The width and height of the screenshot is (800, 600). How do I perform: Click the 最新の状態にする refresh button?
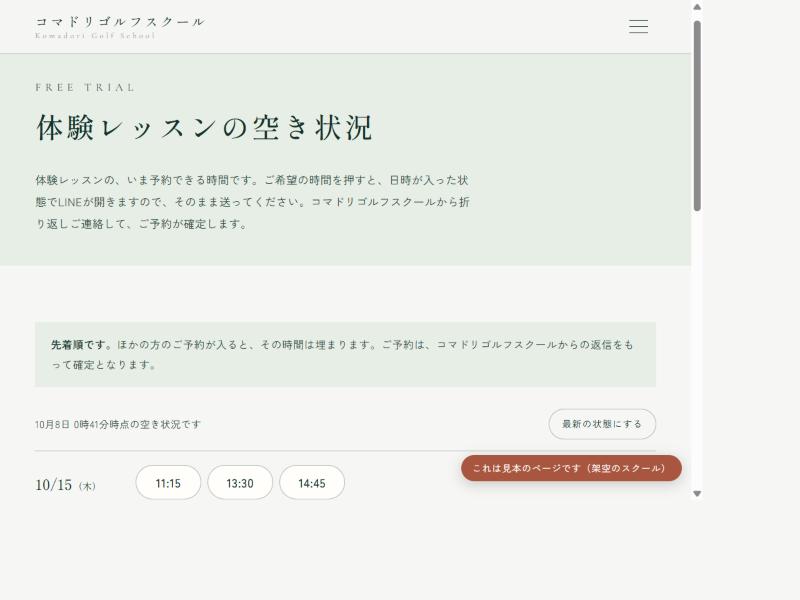(x=602, y=424)
